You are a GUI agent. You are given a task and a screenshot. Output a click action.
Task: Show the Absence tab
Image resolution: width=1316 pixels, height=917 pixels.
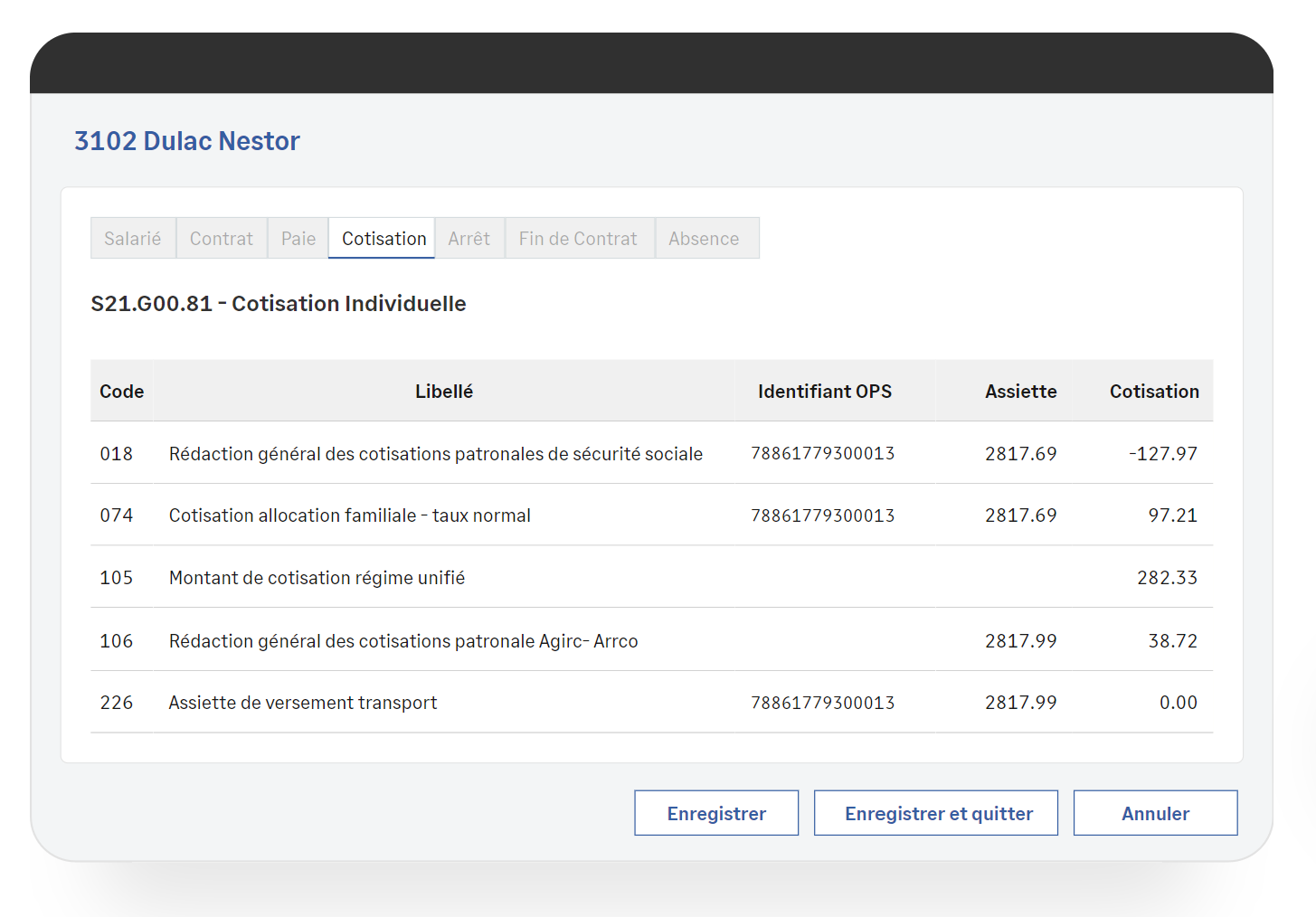[705, 239]
